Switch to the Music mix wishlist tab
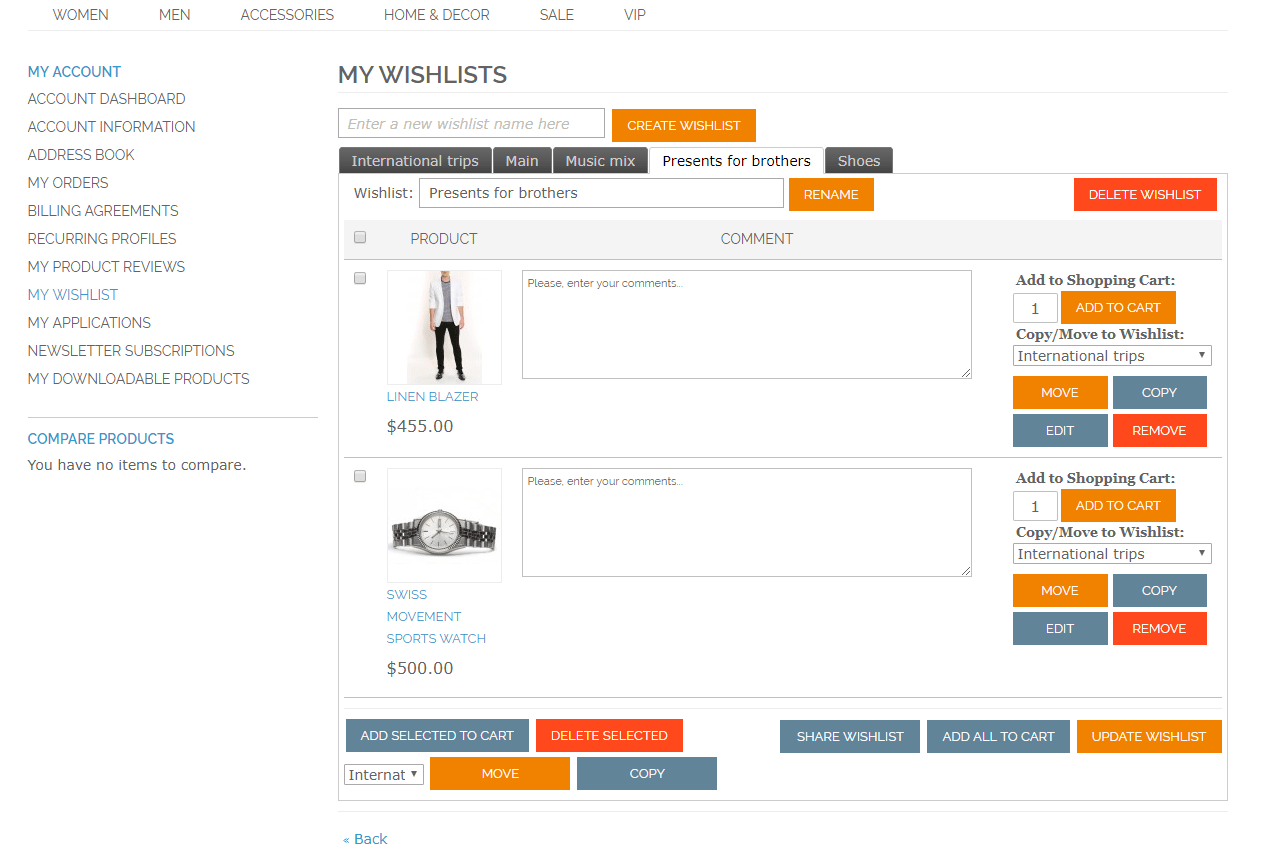The height and width of the screenshot is (857, 1273). coord(600,160)
